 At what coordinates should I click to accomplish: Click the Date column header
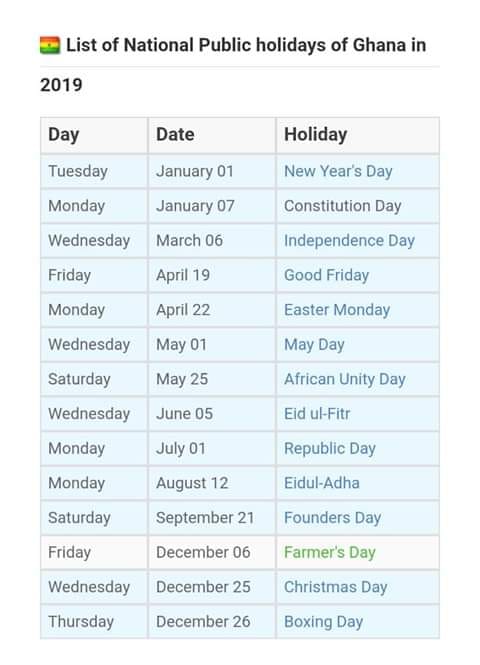pos(212,135)
